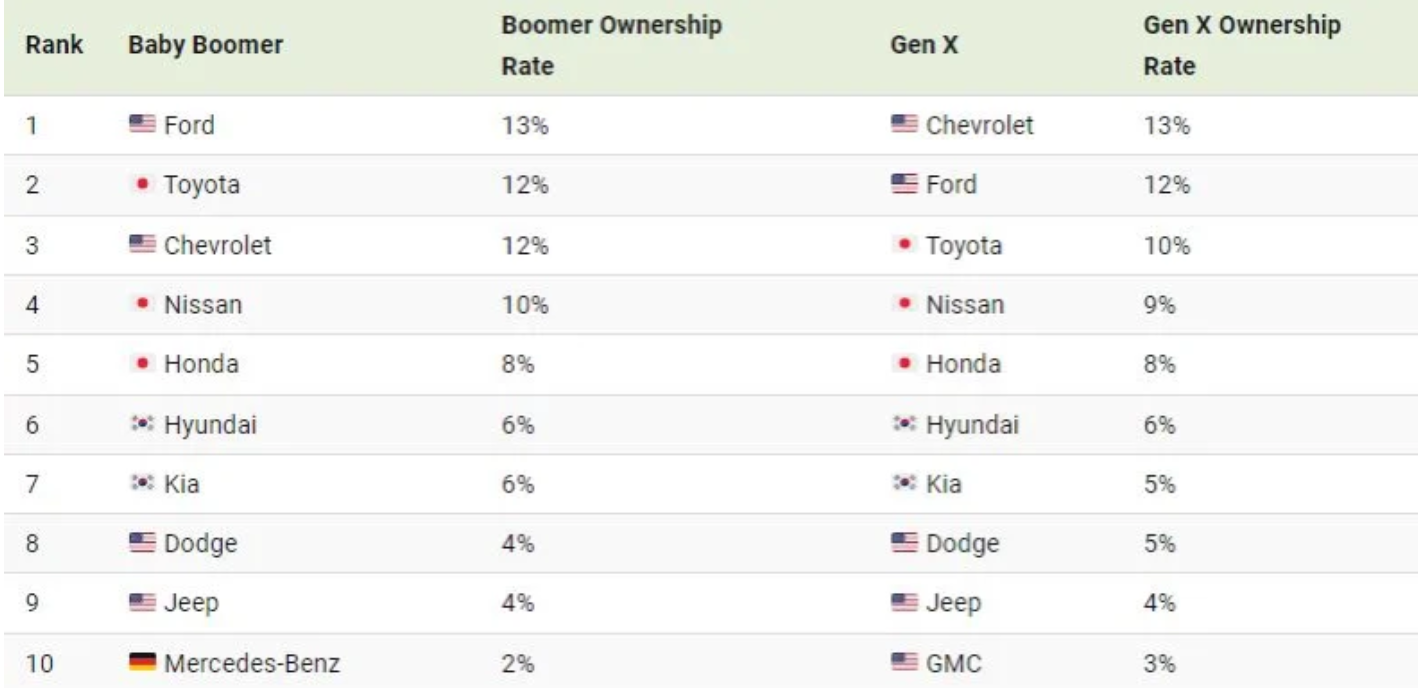Click the German flag next to Mercedes-Benz

tap(142, 662)
